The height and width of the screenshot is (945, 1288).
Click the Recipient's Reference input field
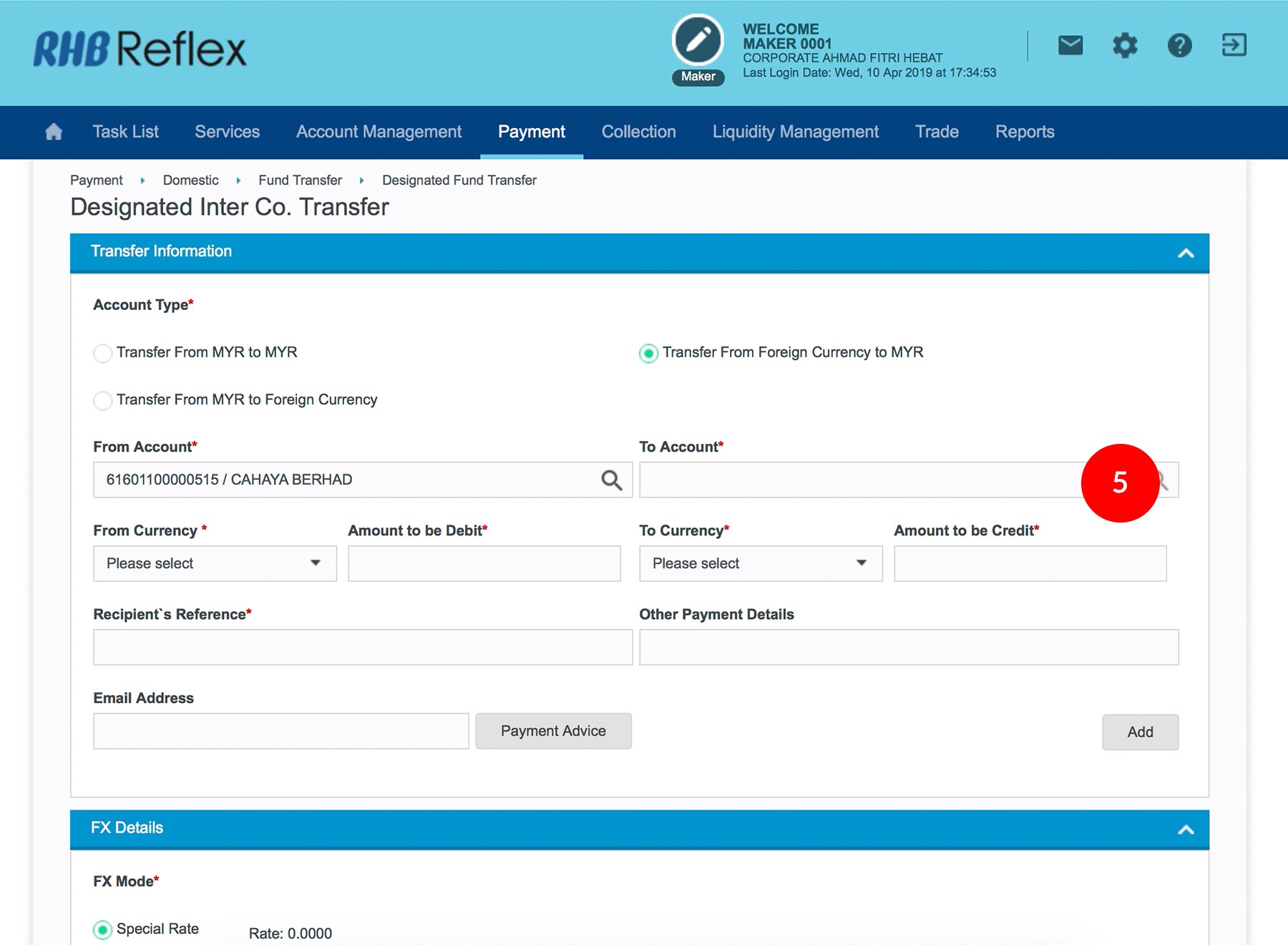(x=363, y=647)
